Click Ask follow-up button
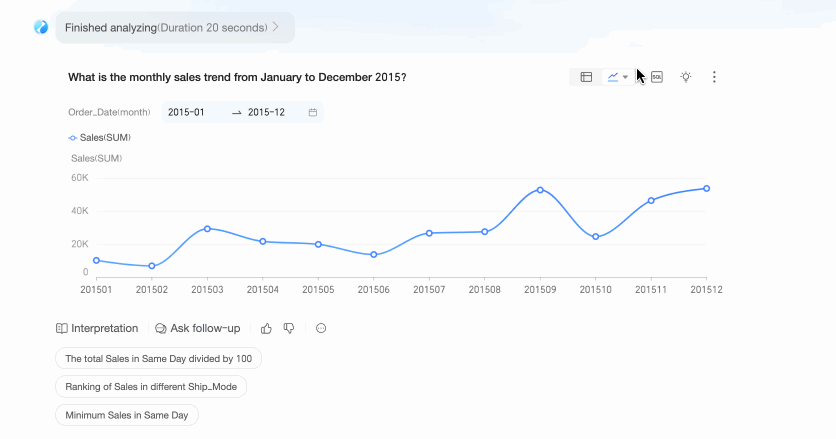Screen dimensions: 836x439 click(198, 329)
